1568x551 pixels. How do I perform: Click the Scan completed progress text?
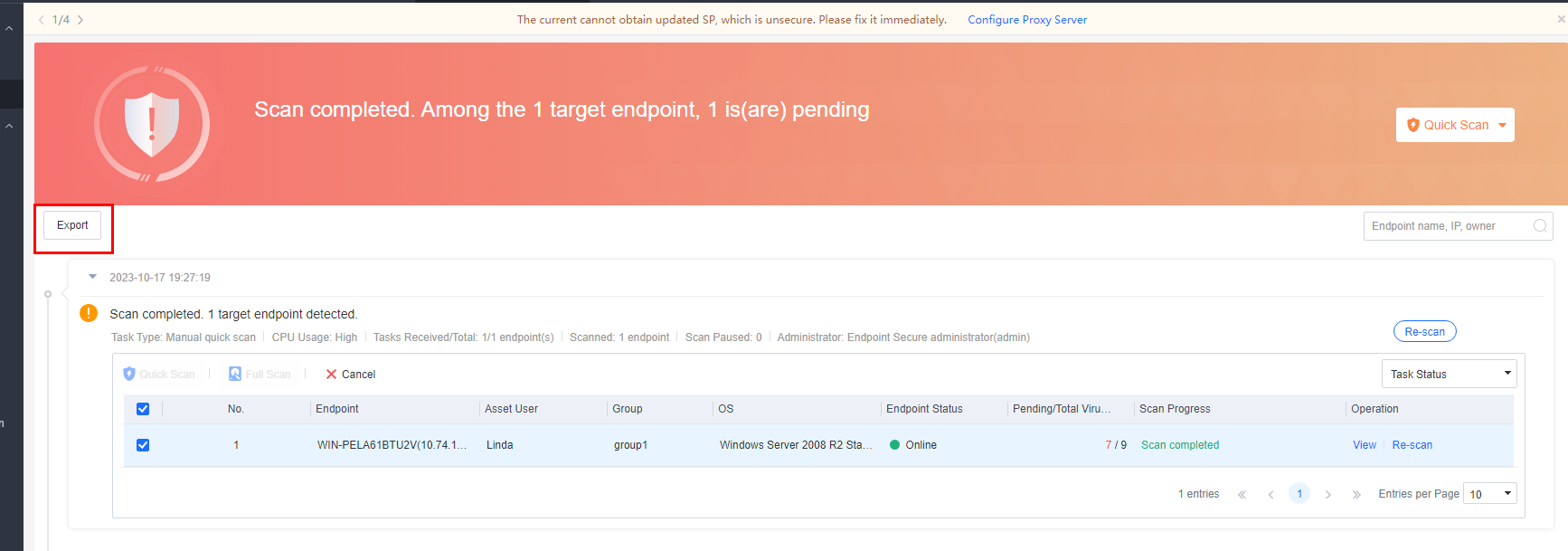(x=1180, y=445)
